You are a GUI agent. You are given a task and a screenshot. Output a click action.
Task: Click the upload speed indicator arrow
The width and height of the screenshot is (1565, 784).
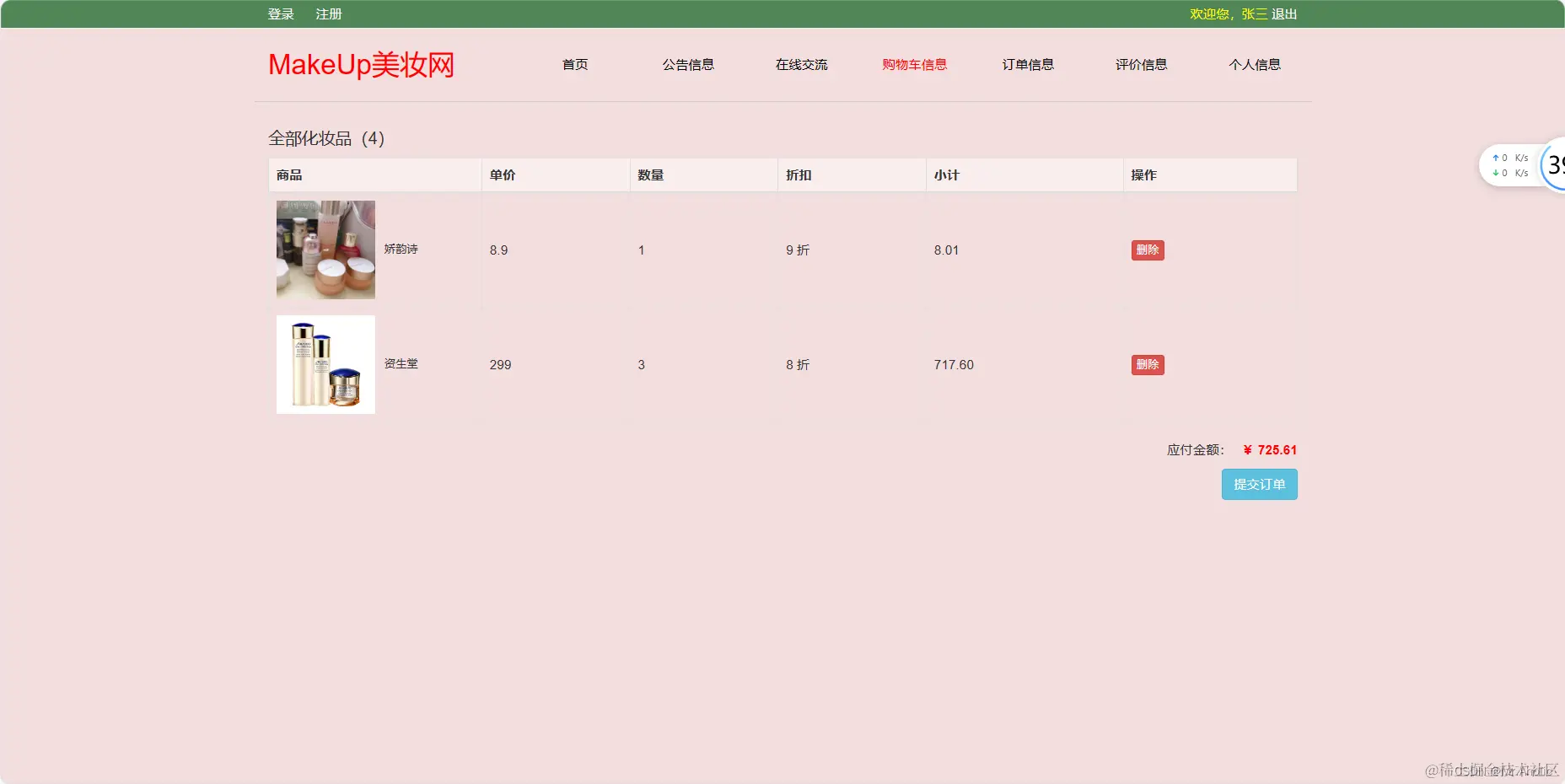1494,157
